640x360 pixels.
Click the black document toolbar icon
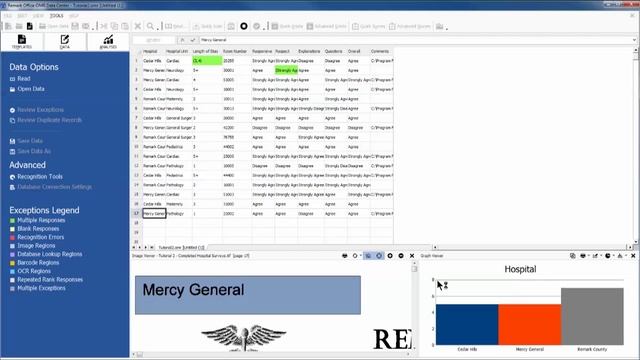pos(29,26)
